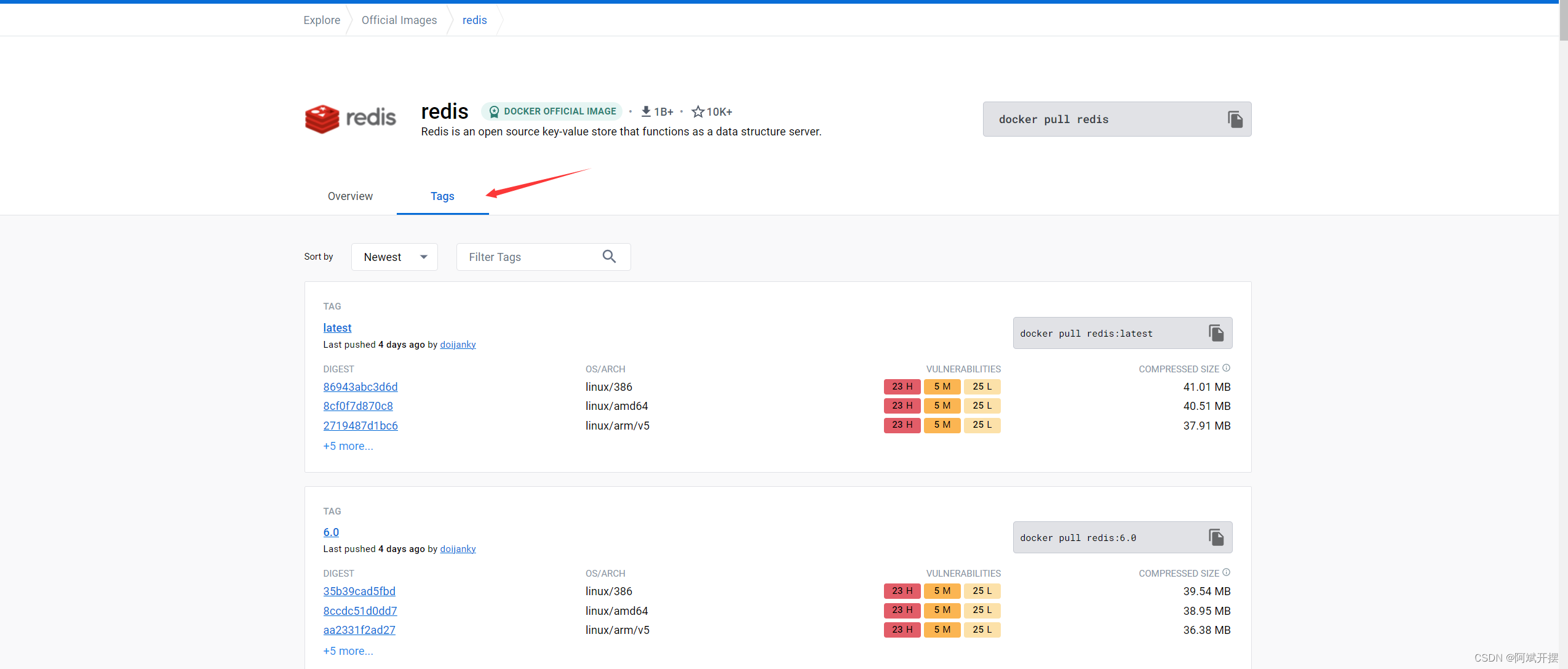This screenshot has width=1568, height=669.
Task: Click the Redis logo image
Action: (x=351, y=118)
